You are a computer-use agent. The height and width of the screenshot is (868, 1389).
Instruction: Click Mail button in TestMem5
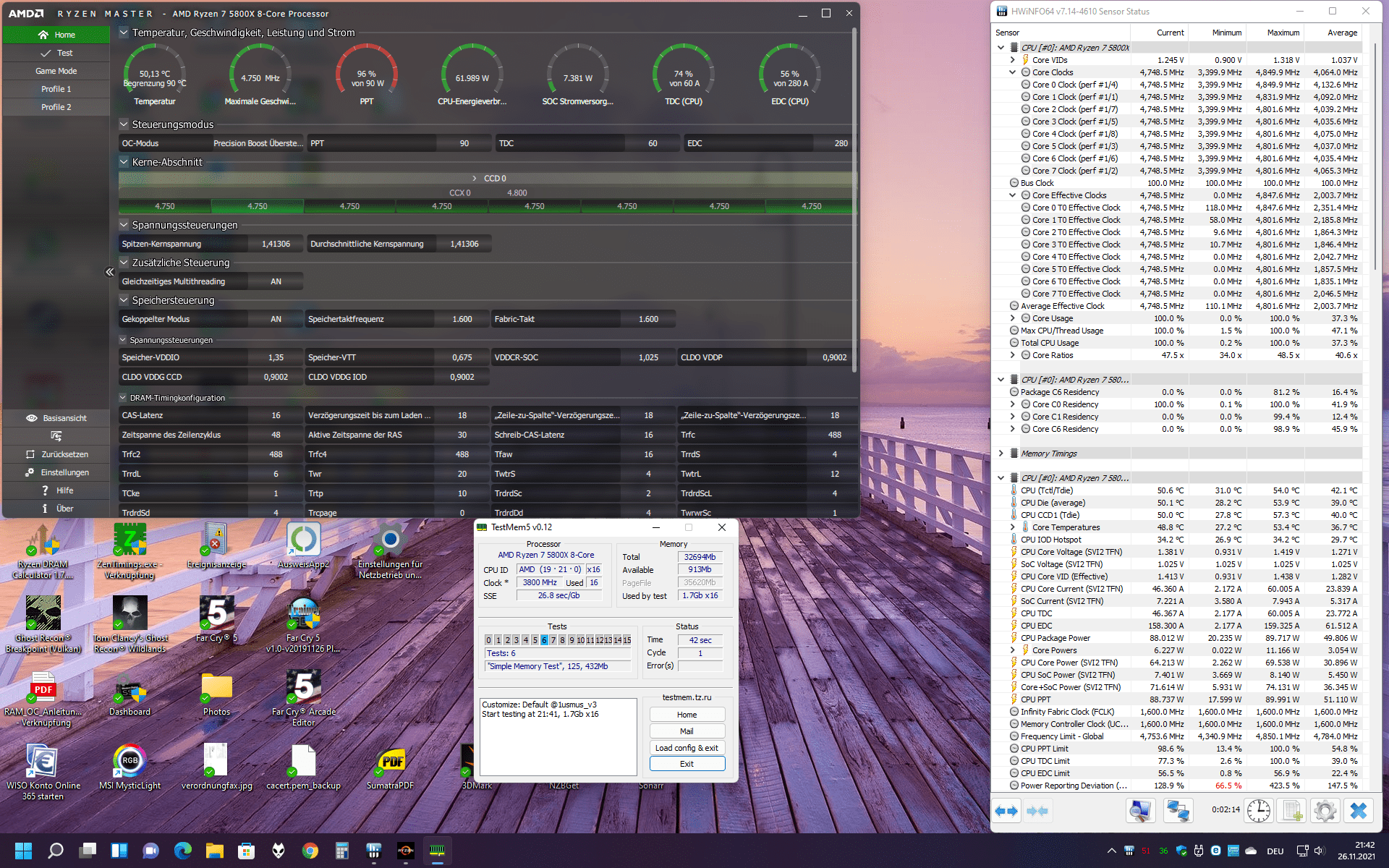[687, 731]
